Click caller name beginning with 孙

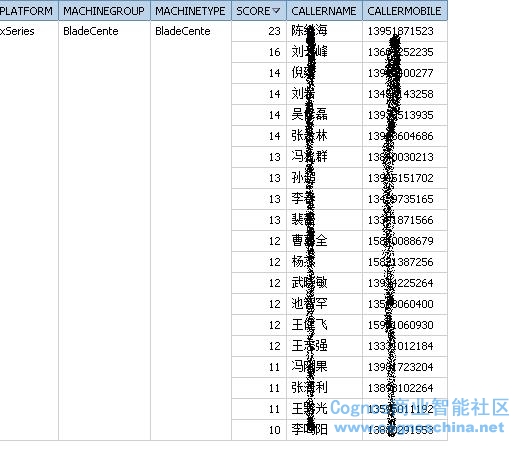click(x=303, y=178)
